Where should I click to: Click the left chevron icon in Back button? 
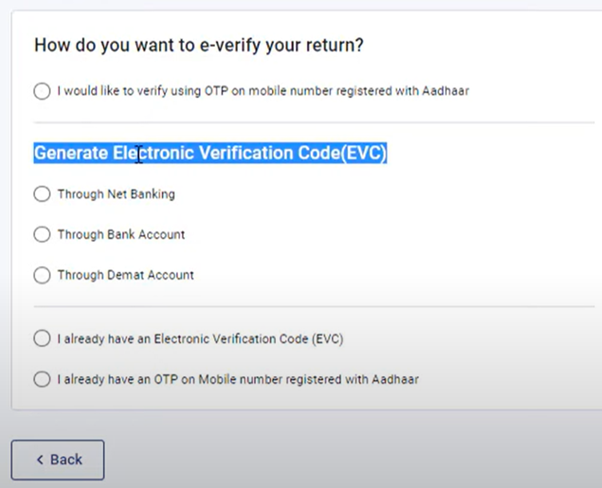click(x=39, y=460)
